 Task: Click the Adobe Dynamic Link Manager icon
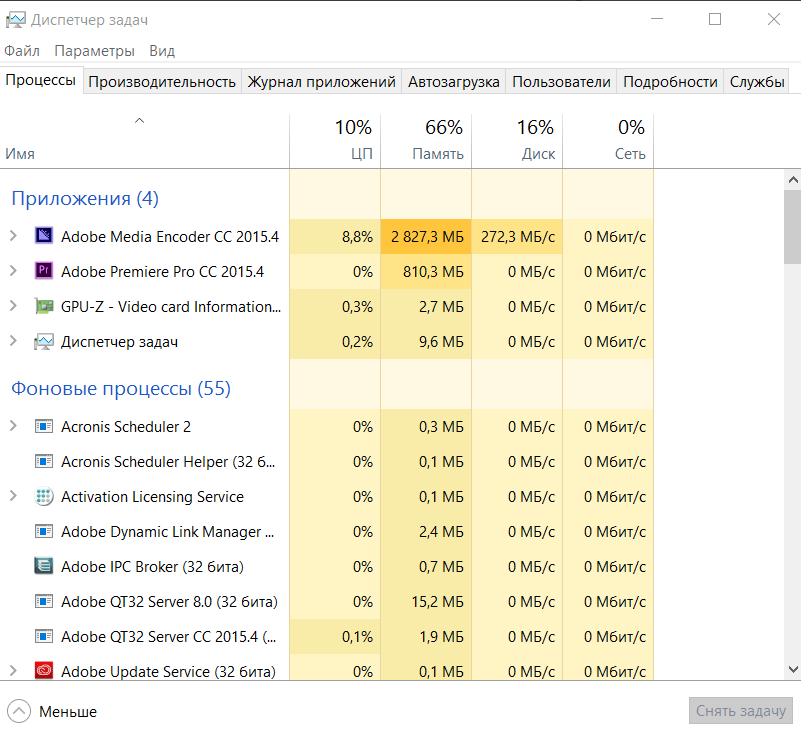(44, 532)
